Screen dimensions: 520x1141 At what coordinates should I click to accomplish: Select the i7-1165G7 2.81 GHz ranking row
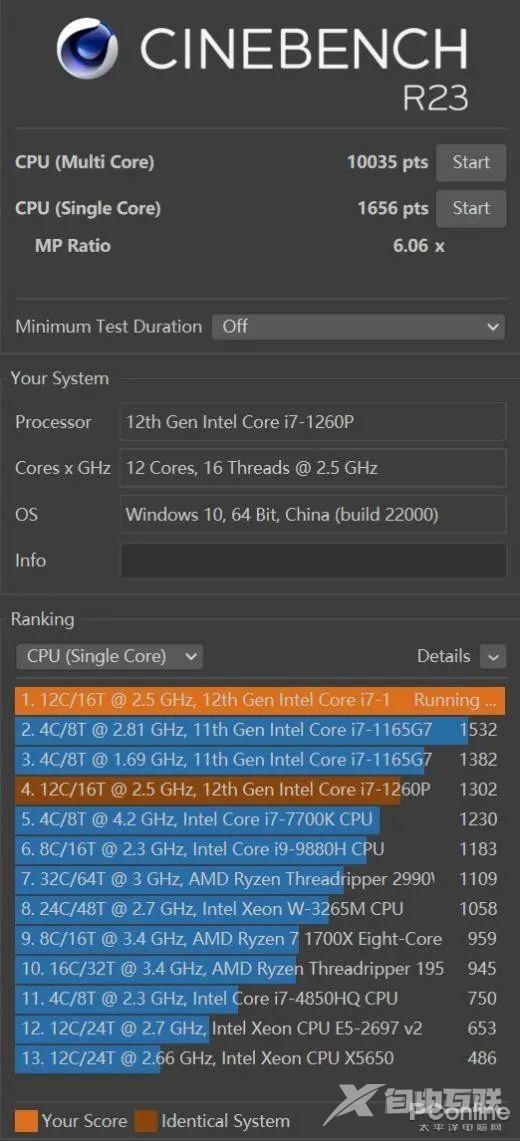coord(260,730)
